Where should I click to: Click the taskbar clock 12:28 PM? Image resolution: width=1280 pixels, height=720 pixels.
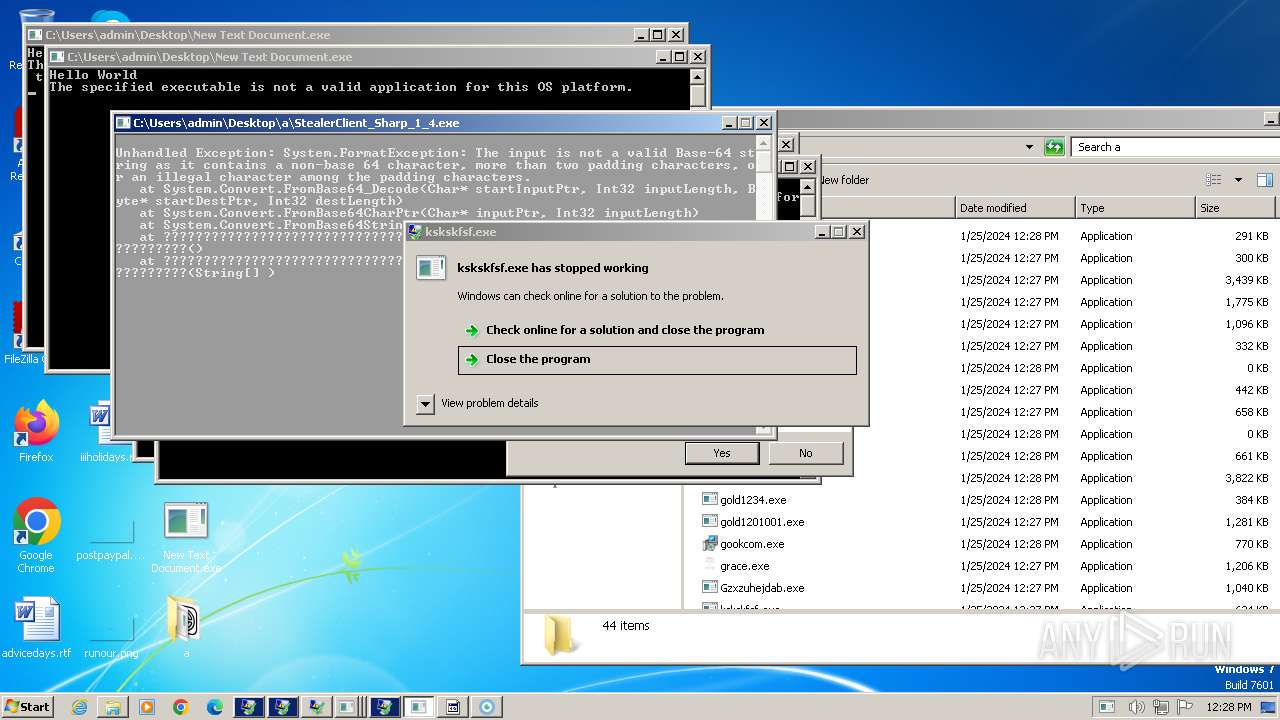[x=1228, y=707]
